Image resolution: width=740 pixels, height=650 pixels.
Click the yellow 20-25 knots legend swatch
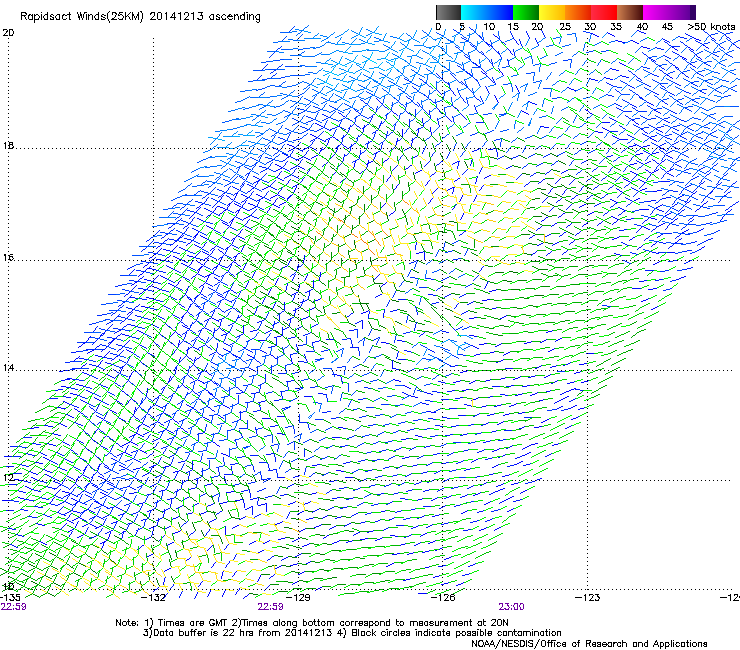point(552,12)
